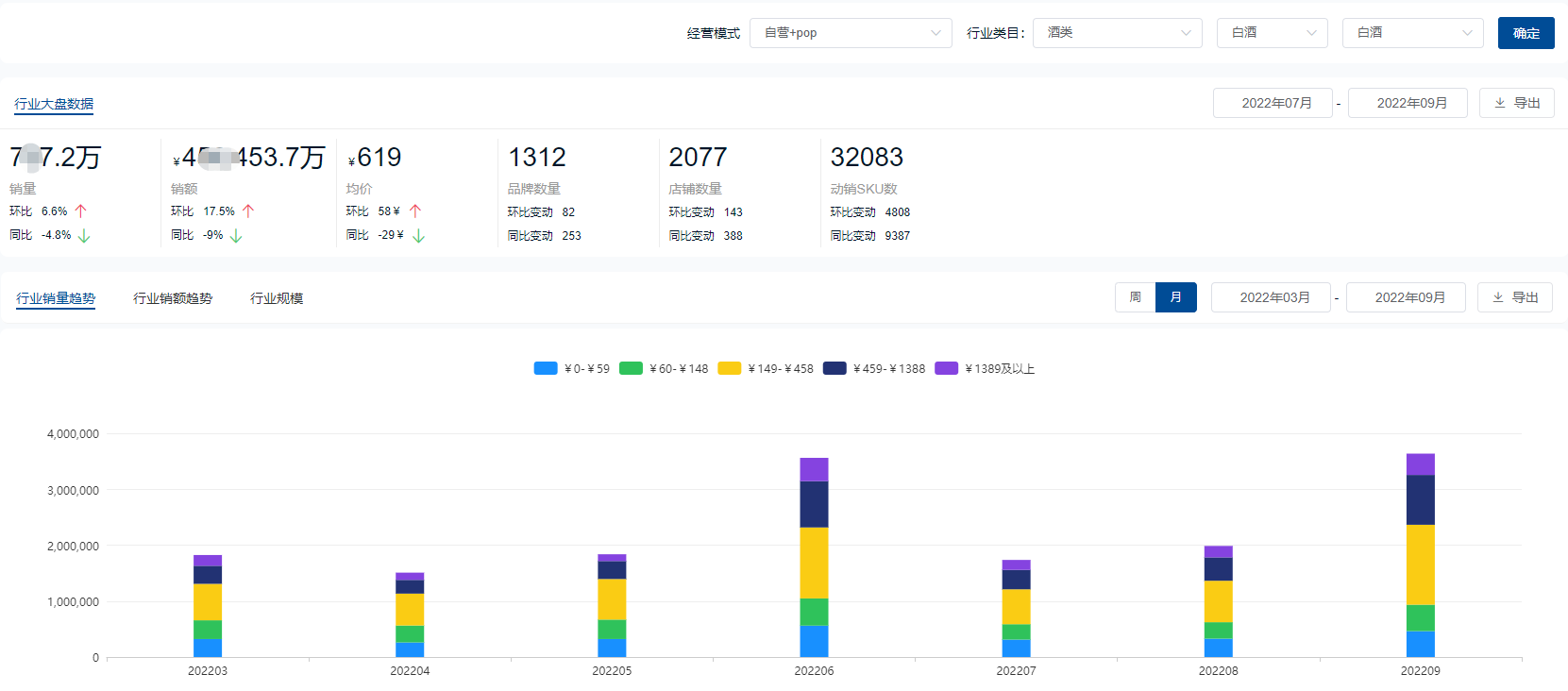Click the download icon in the chart 导出 button

[1498, 297]
